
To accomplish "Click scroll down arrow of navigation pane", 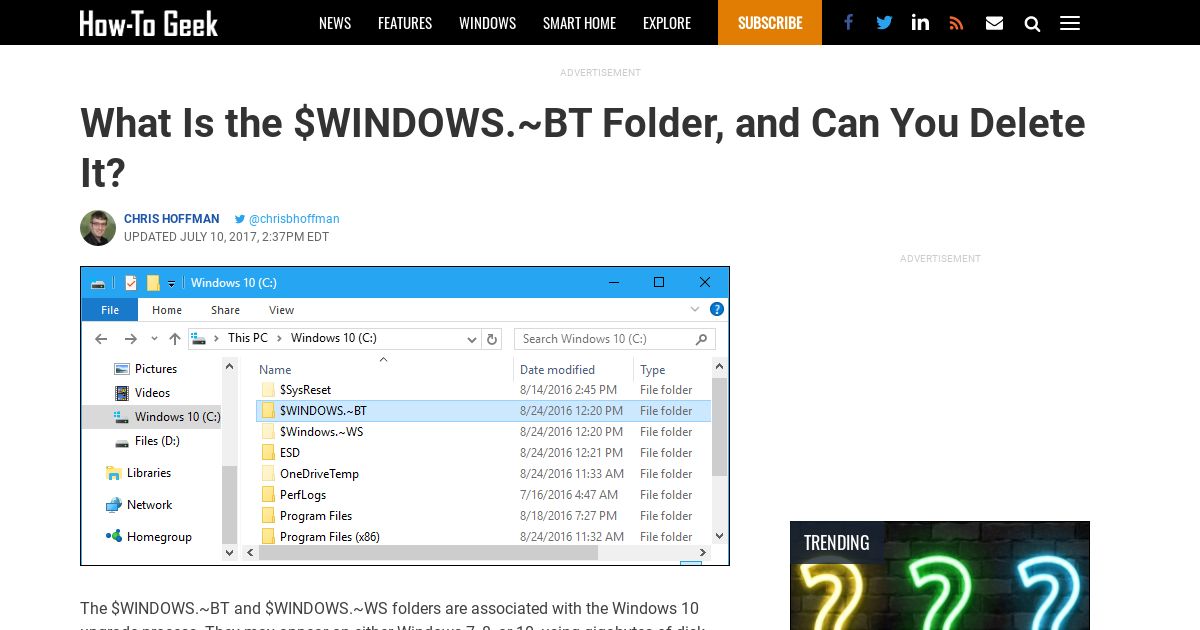I will click(230, 552).
